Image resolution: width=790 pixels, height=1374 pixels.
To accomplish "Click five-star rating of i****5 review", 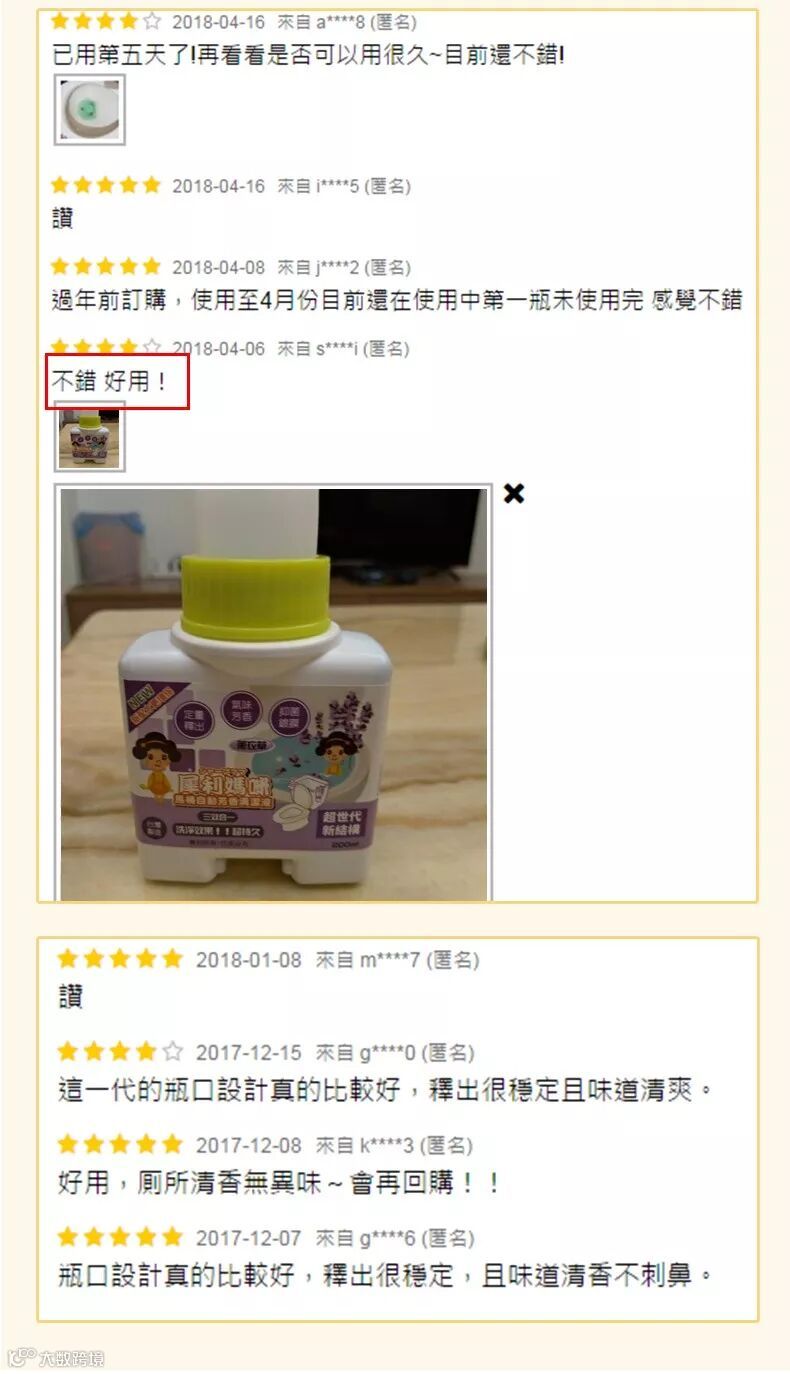I will click(105, 185).
